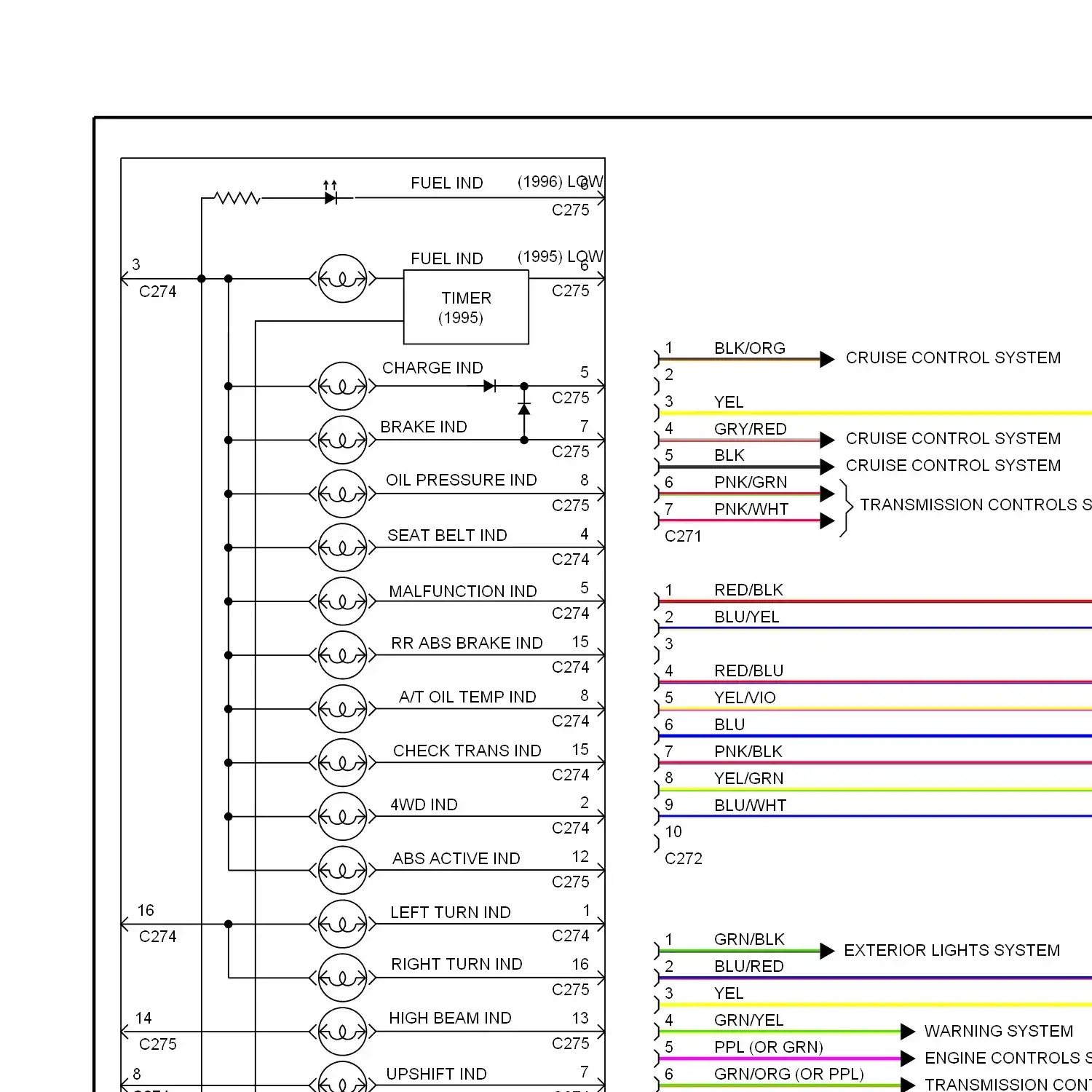Click the pin number 10 on C272

(x=673, y=831)
